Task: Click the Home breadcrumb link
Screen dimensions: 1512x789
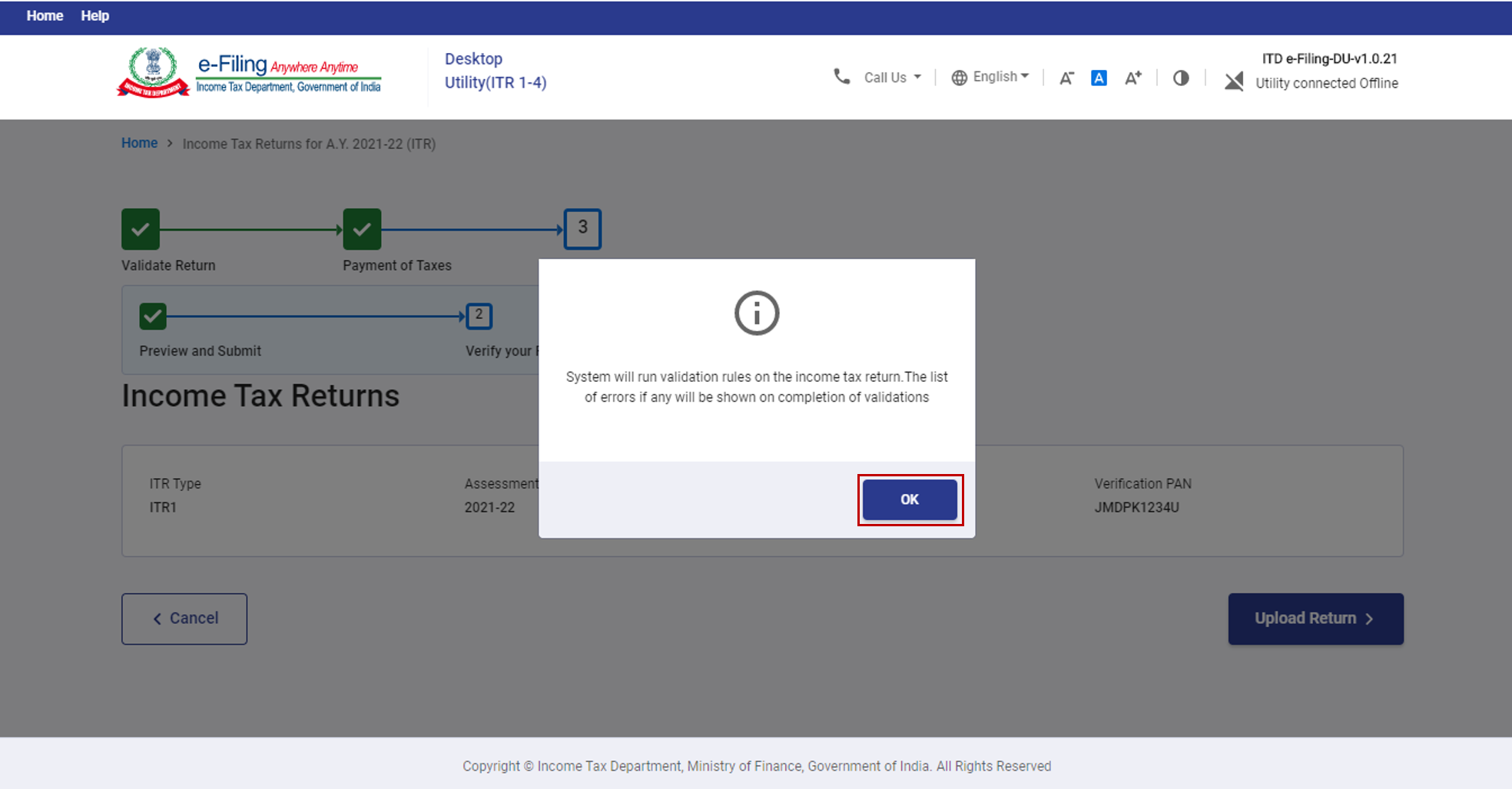Action: click(x=139, y=143)
